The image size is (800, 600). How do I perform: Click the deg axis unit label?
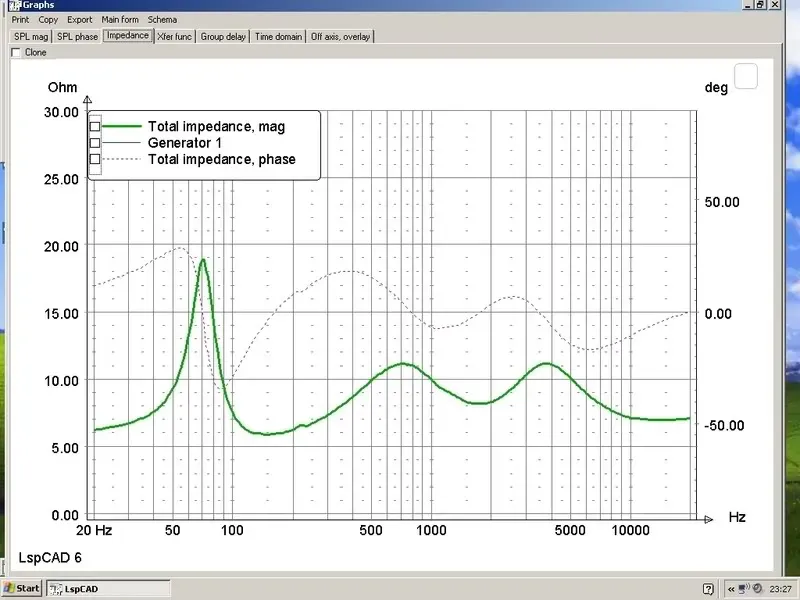click(x=716, y=88)
